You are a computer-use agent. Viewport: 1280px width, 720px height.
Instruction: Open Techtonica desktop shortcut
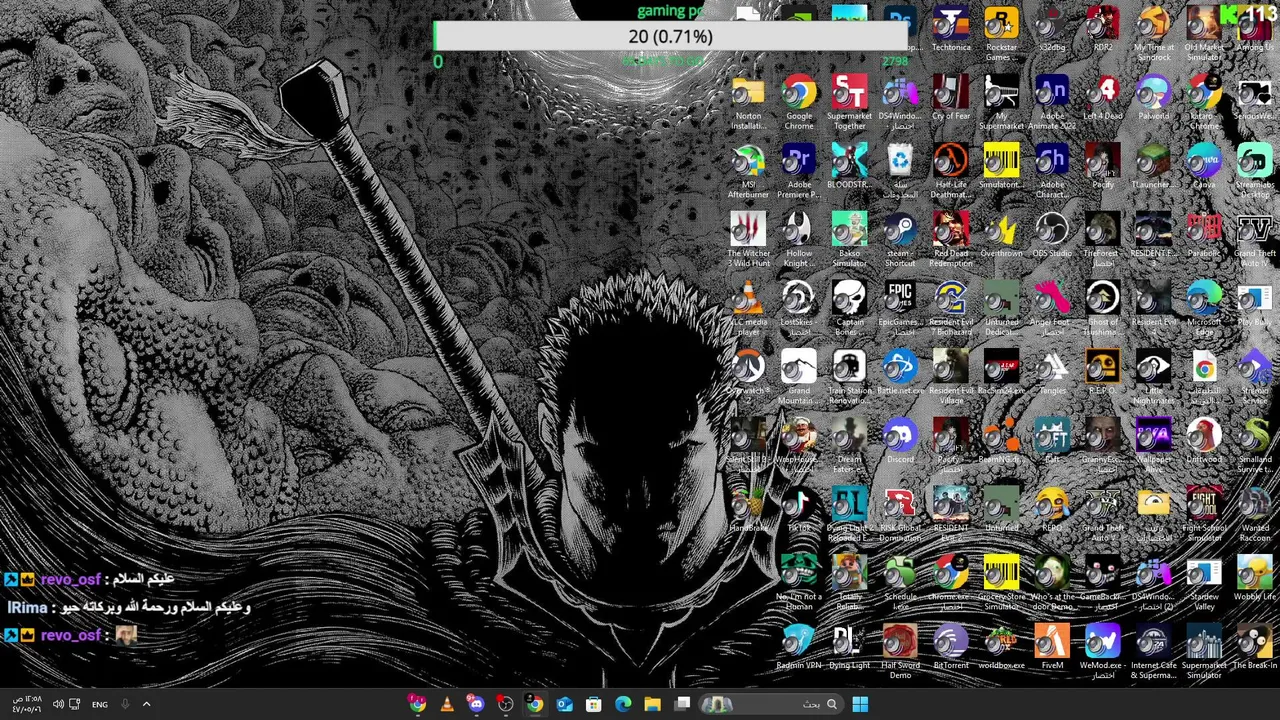click(951, 30)
